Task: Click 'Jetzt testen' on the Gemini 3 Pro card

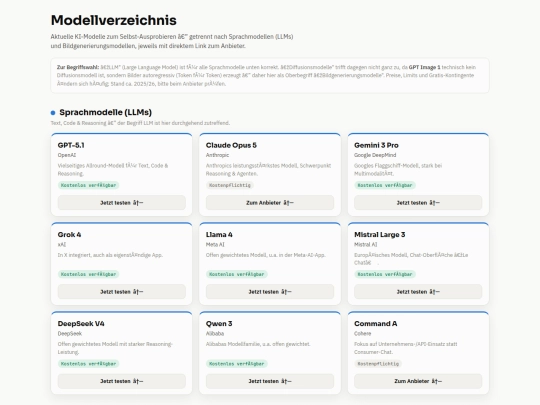Action: [418, 202]
